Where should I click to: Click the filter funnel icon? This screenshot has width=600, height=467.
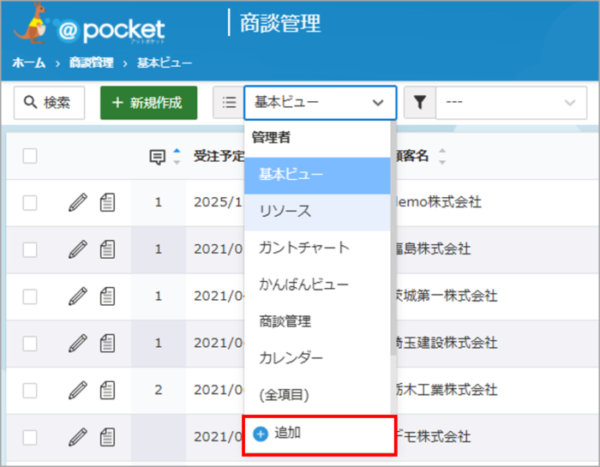[x=420, y=102]
